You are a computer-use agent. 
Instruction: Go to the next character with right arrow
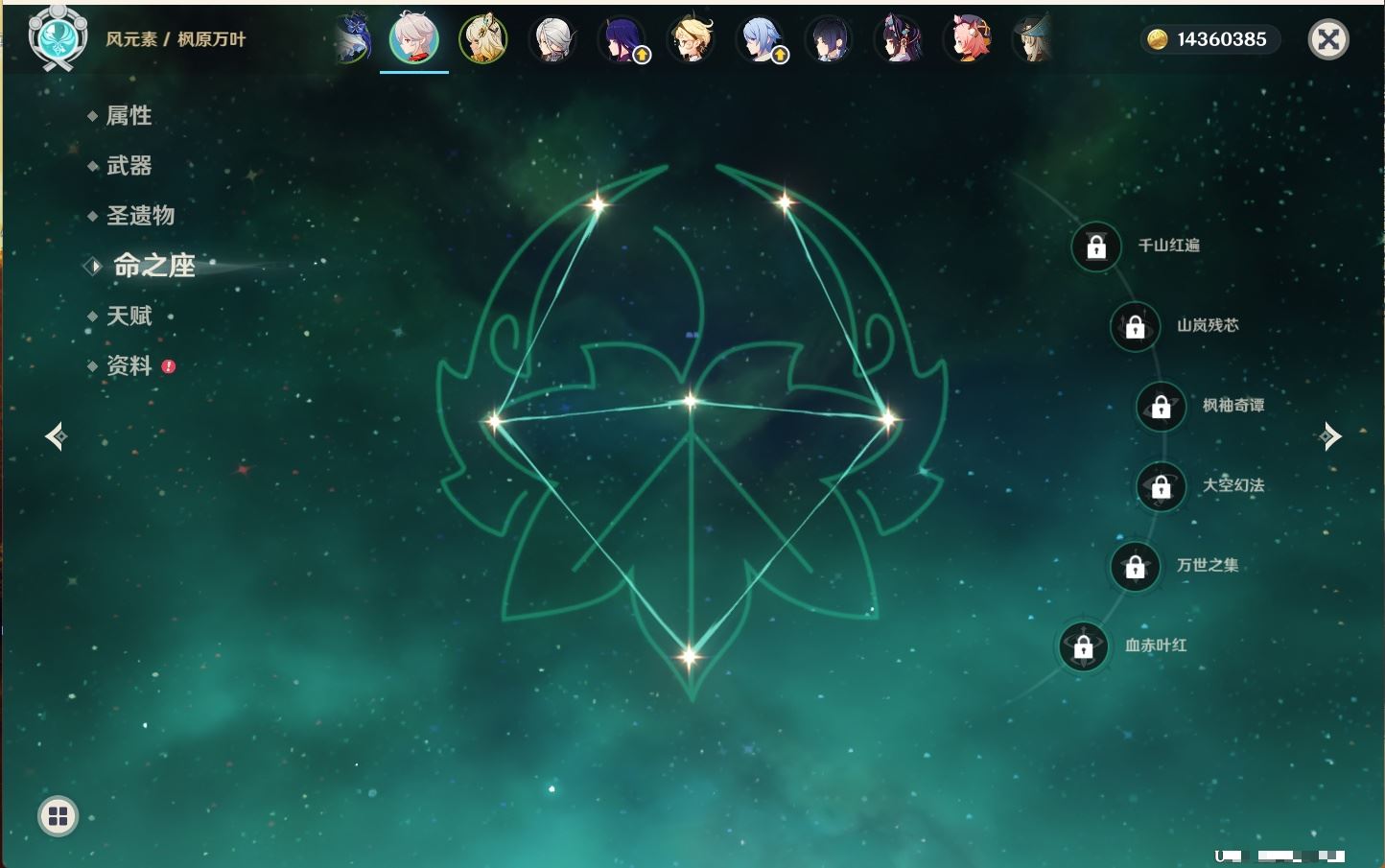pos(1330,436)
